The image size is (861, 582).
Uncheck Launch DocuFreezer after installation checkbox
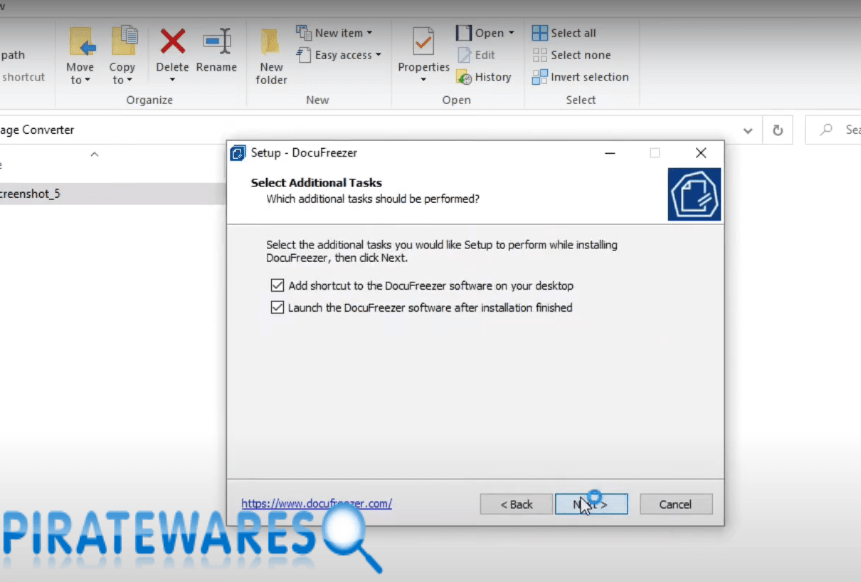point(278,308)
